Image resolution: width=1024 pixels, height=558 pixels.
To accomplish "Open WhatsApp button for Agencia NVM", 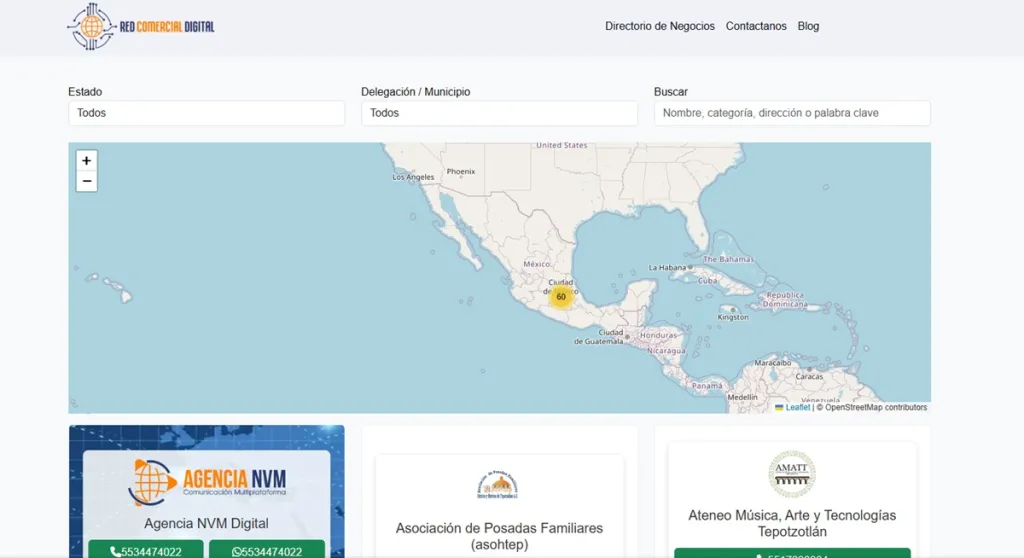I will (267, 551).
